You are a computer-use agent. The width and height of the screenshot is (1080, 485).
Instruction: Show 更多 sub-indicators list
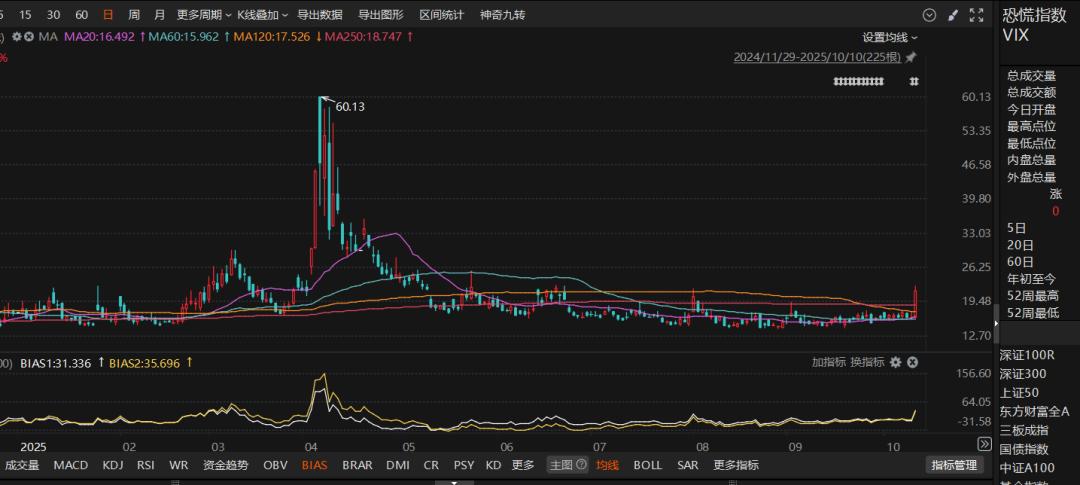pyautogui.click(x=523, y=465)
